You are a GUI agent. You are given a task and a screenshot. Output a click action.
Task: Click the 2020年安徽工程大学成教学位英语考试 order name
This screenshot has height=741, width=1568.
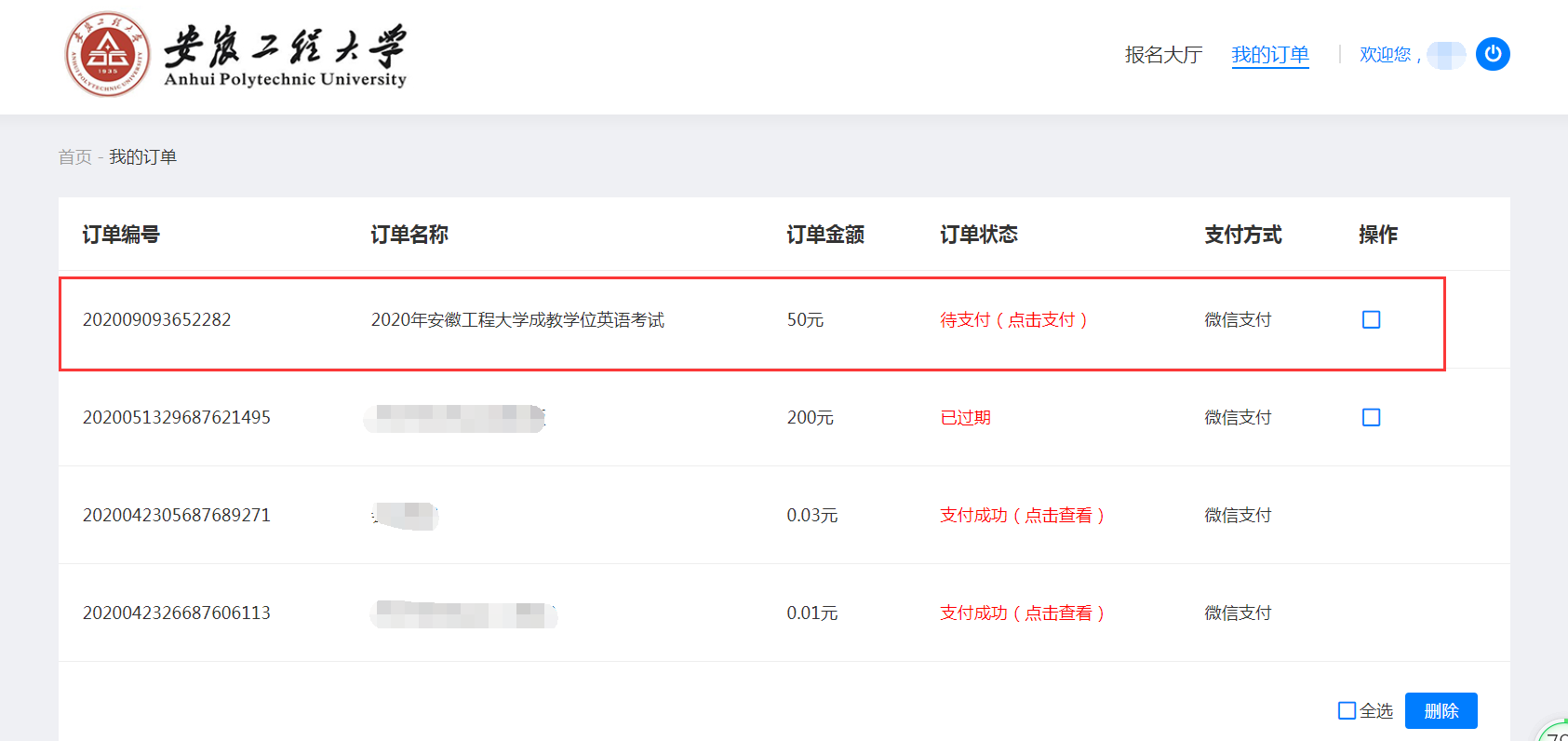click(517, 320)
